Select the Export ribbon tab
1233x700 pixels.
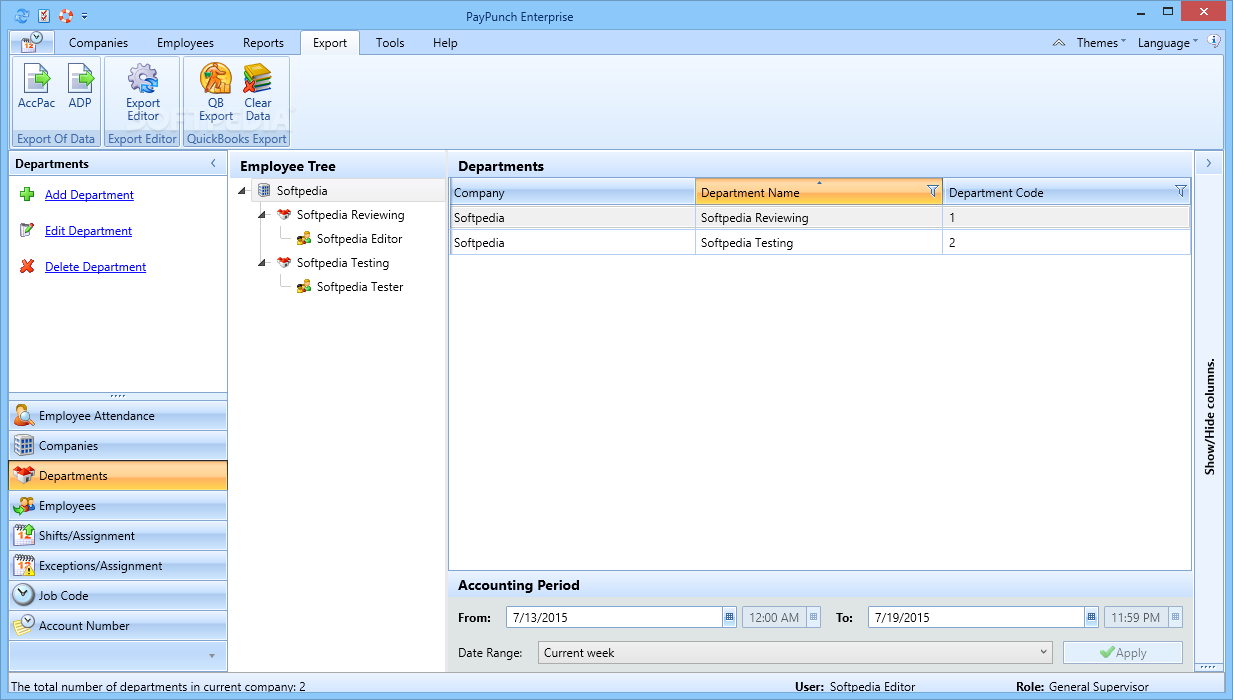pos(330,43)
